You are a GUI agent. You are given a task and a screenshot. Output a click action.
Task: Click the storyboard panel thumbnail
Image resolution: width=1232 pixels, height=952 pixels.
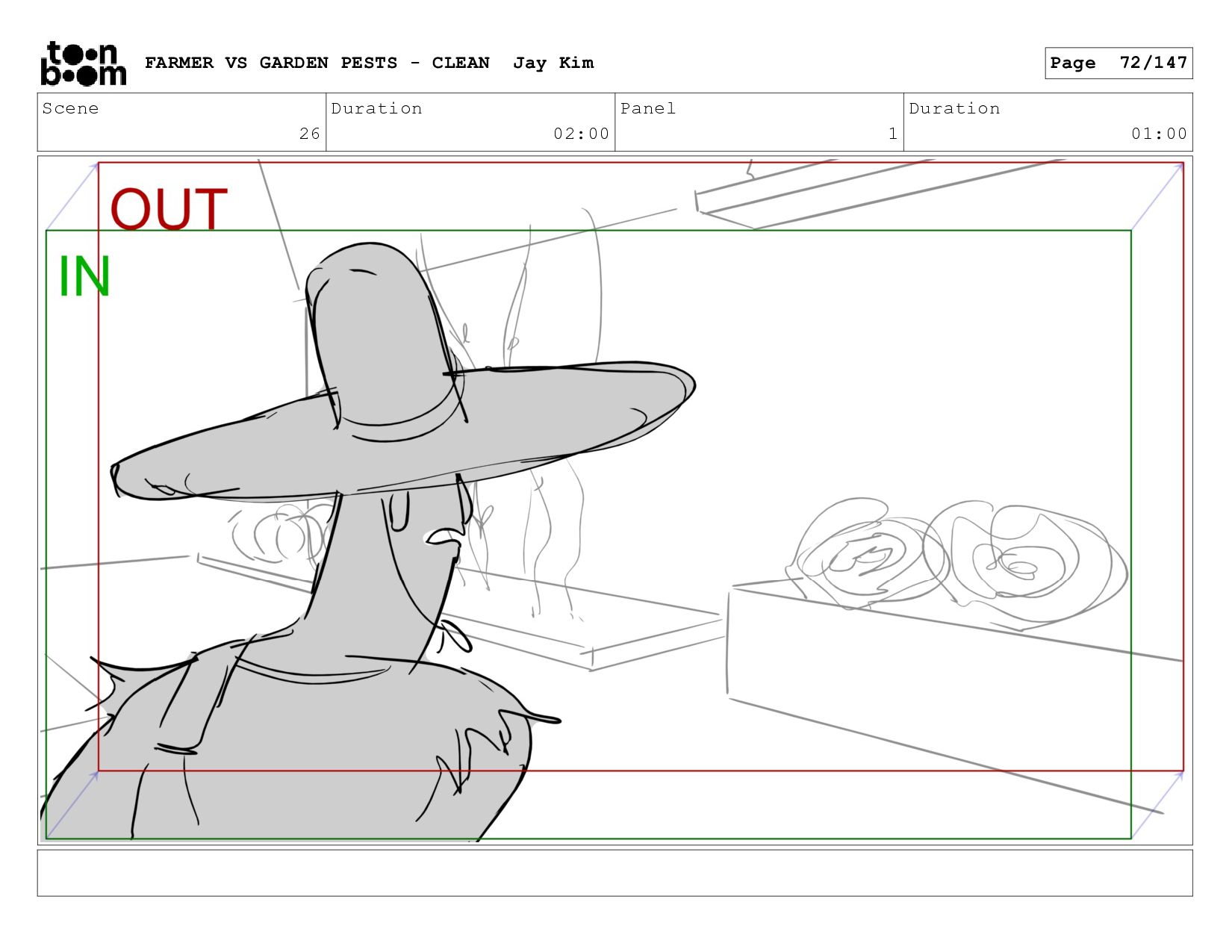pyautogui.click(x=615, y=500)
